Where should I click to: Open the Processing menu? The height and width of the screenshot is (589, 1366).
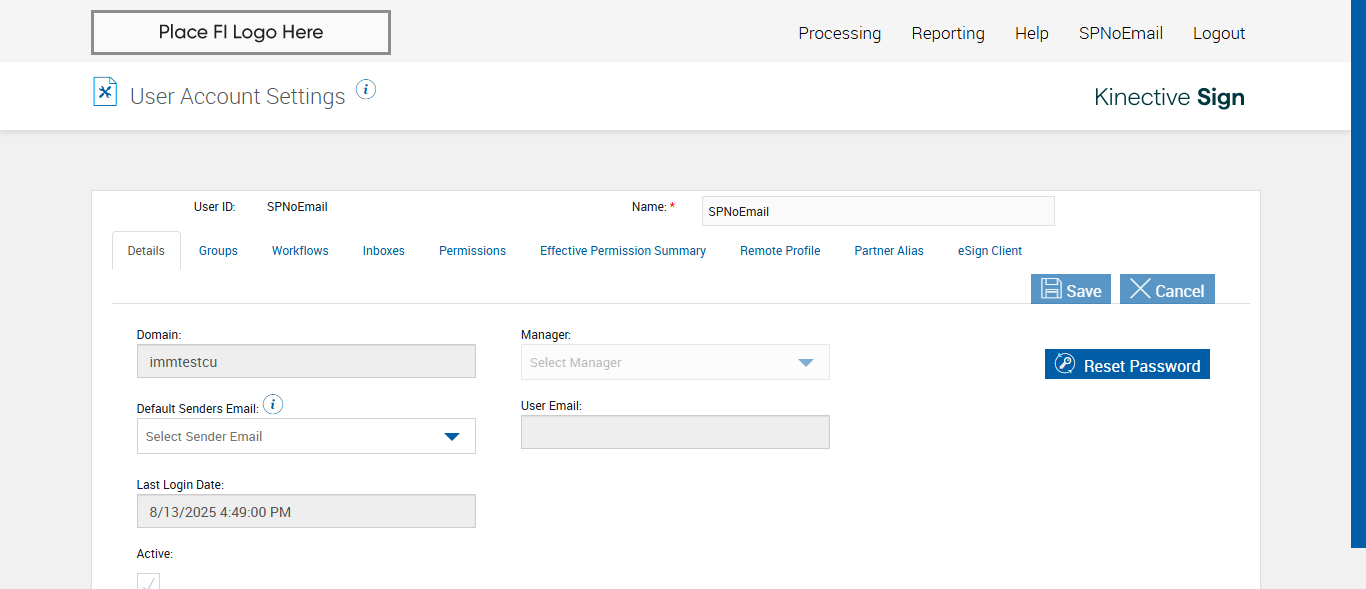pyautogui.click(x=839, y=33)
